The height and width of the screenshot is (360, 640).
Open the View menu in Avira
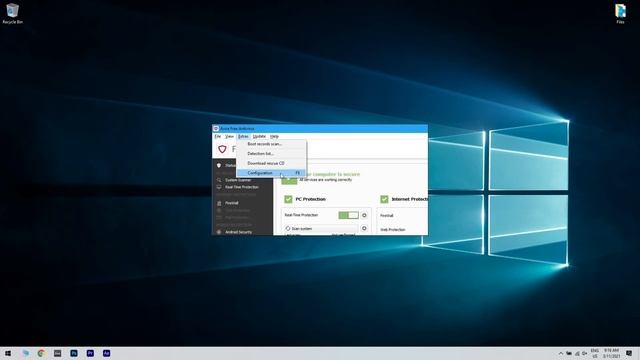pyautogui.click(x=229, y=136)
